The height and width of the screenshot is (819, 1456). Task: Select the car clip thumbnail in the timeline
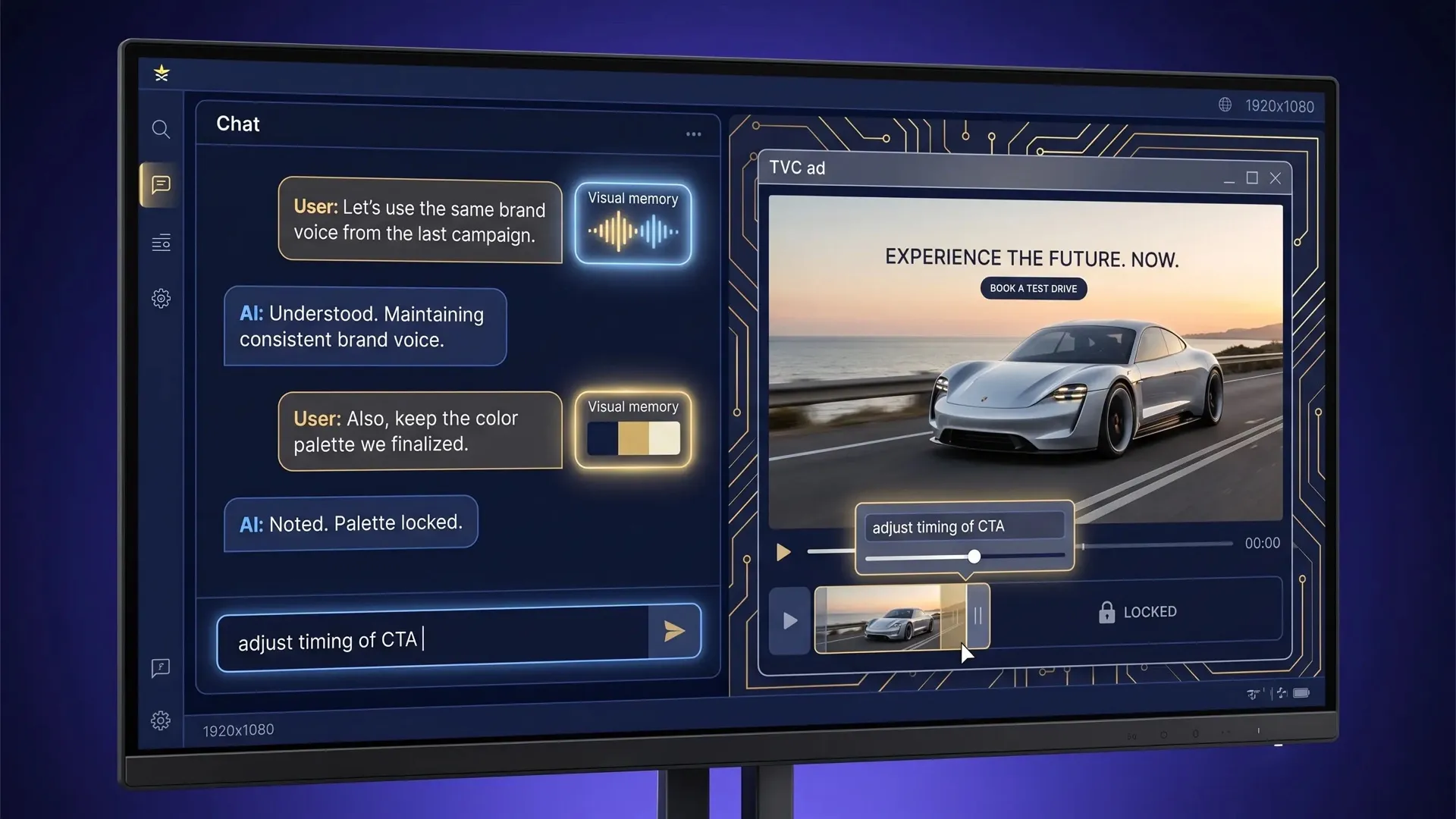click(883, 618)
